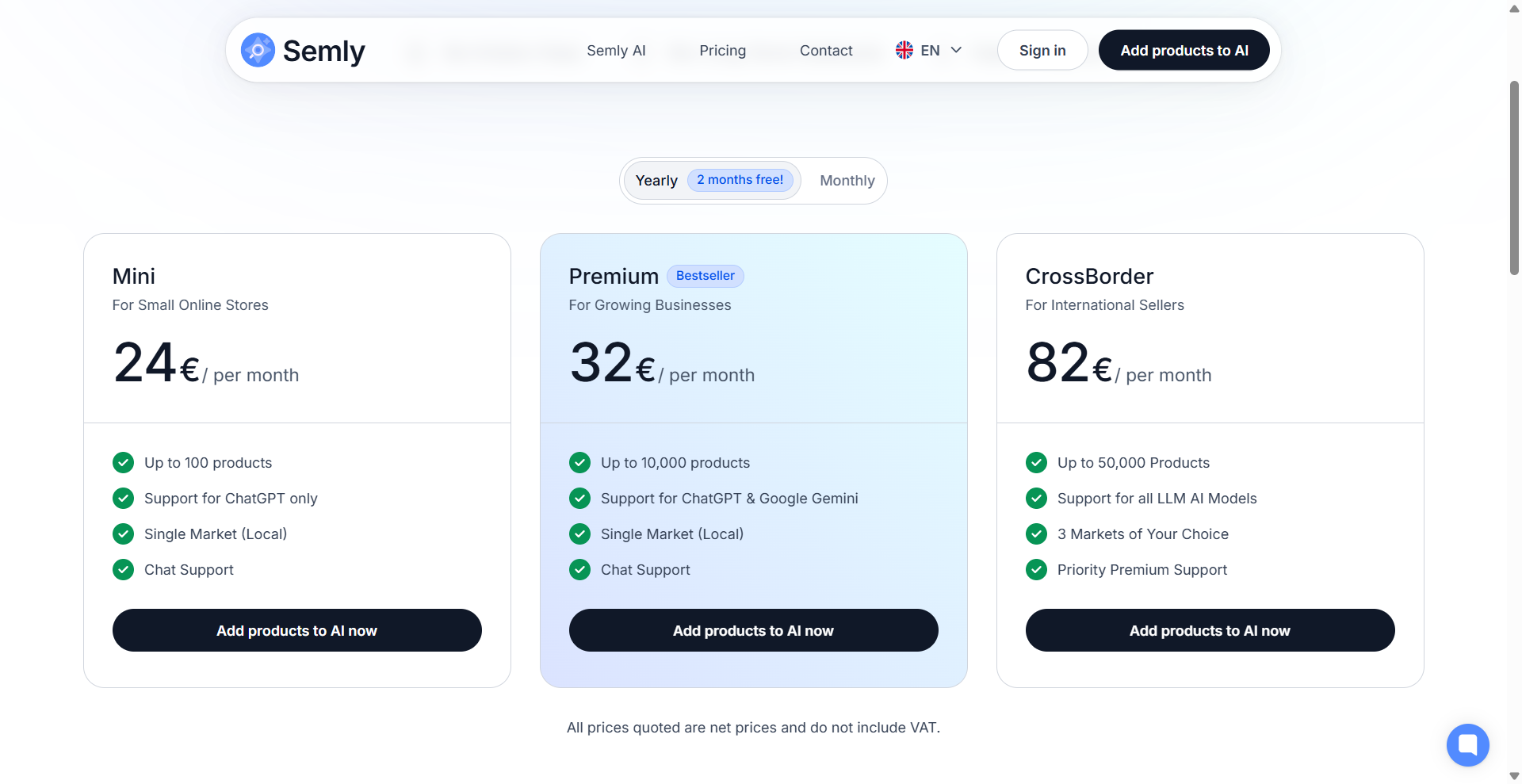Click the Mini plan title
This screenshot has width=1522, height=784.
(x=134, y=276)
